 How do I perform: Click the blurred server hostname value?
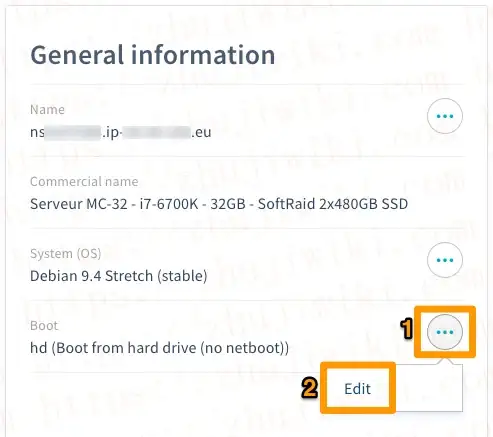(121, 132)
